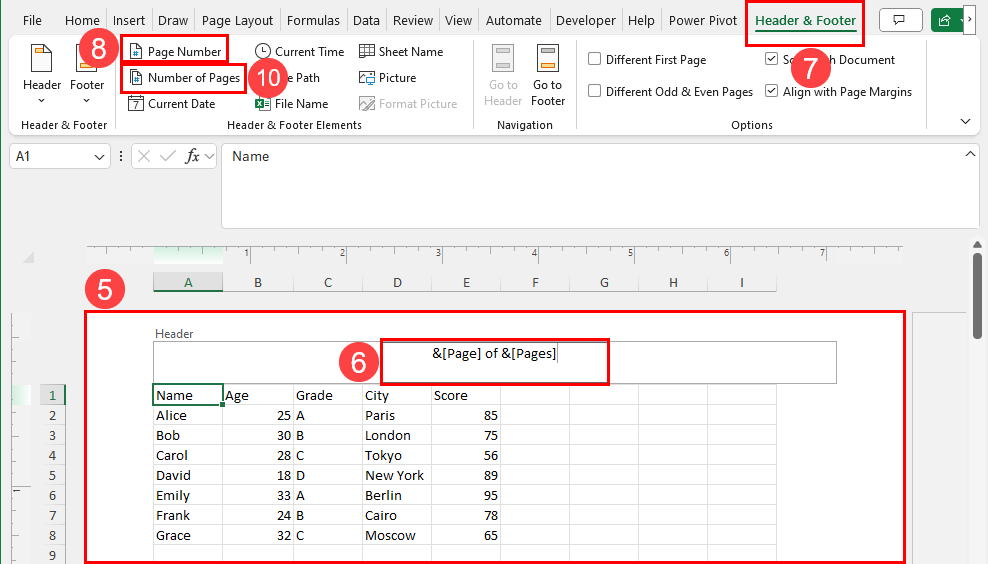The image size is (988, 564).
Task: Click the Insert Function fx icon
Action: click(x=192, y=156)
